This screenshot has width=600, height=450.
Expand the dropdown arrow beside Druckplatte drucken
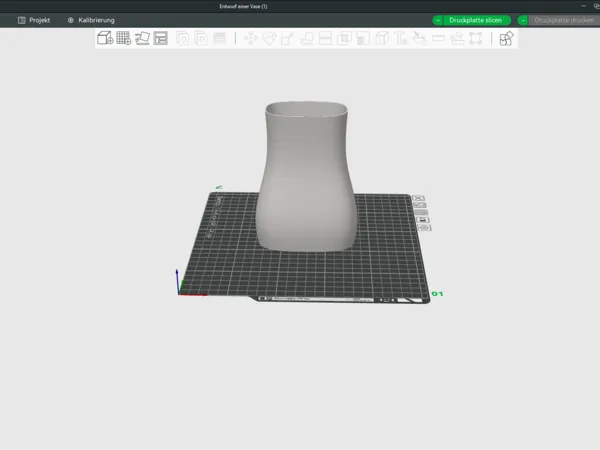523,20
